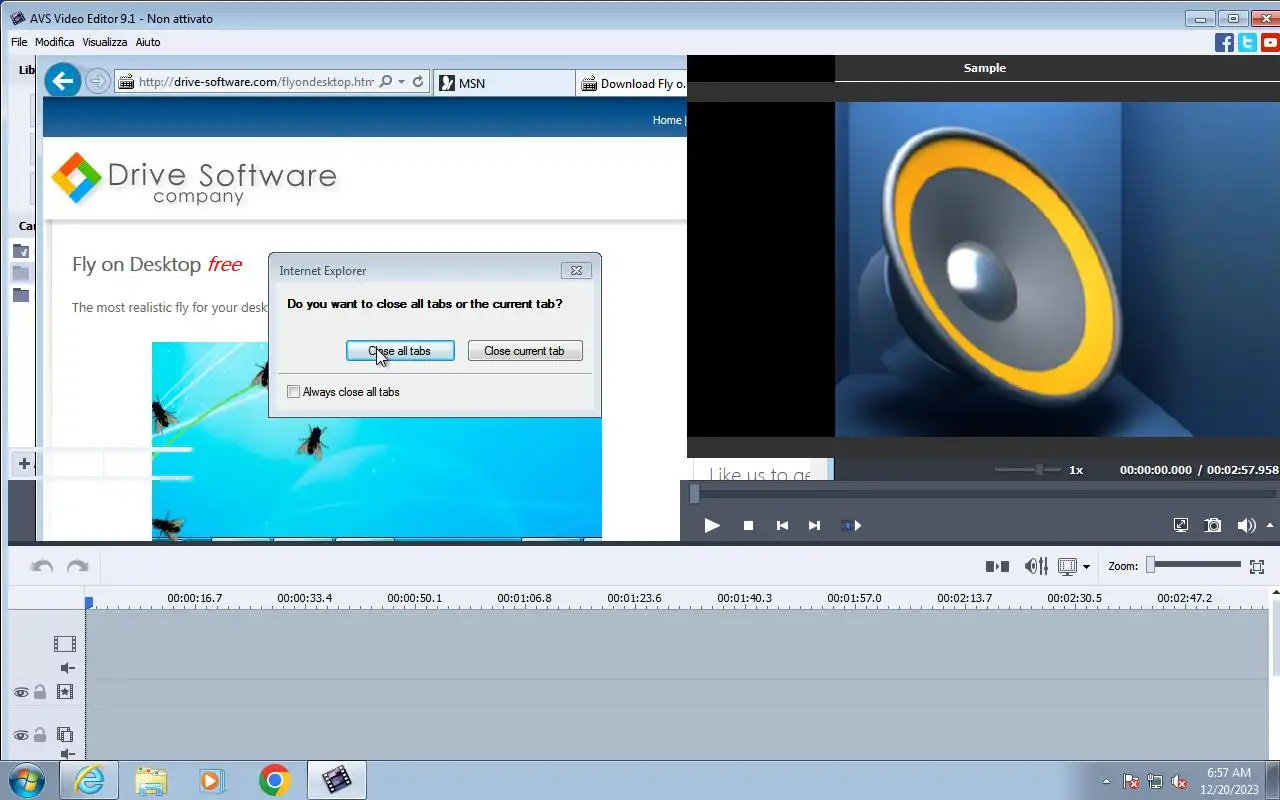Lock the video effects track
The height and width of the screenshot is (800, 1280).
coord(40,691)
